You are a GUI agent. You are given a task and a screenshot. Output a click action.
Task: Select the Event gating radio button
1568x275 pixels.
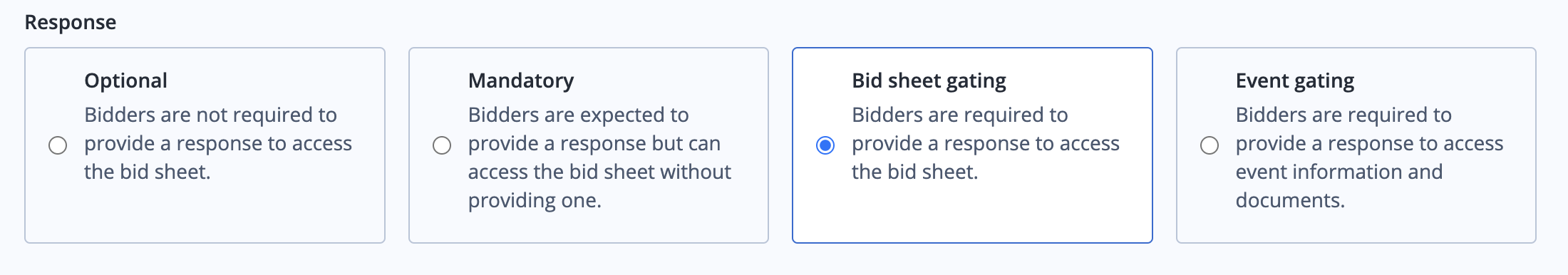pyautogui.click(x=1209, y=145)
